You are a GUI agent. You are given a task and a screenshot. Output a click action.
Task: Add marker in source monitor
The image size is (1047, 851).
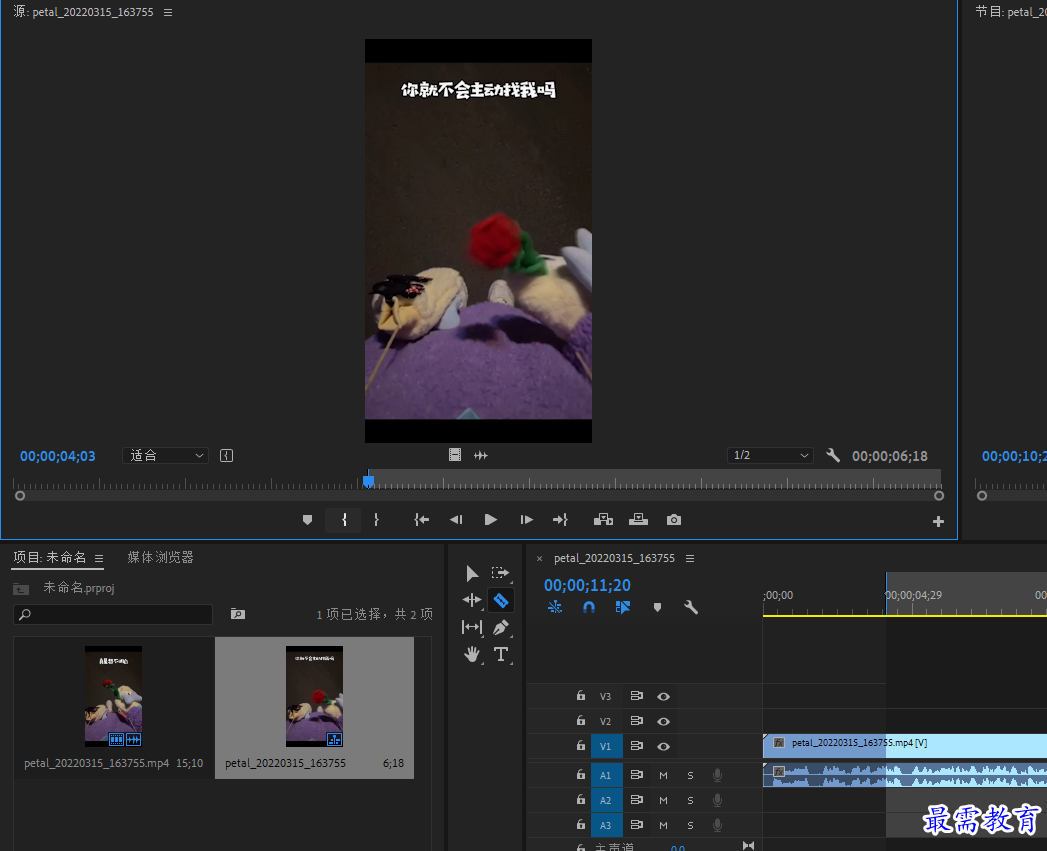point(307,520)
